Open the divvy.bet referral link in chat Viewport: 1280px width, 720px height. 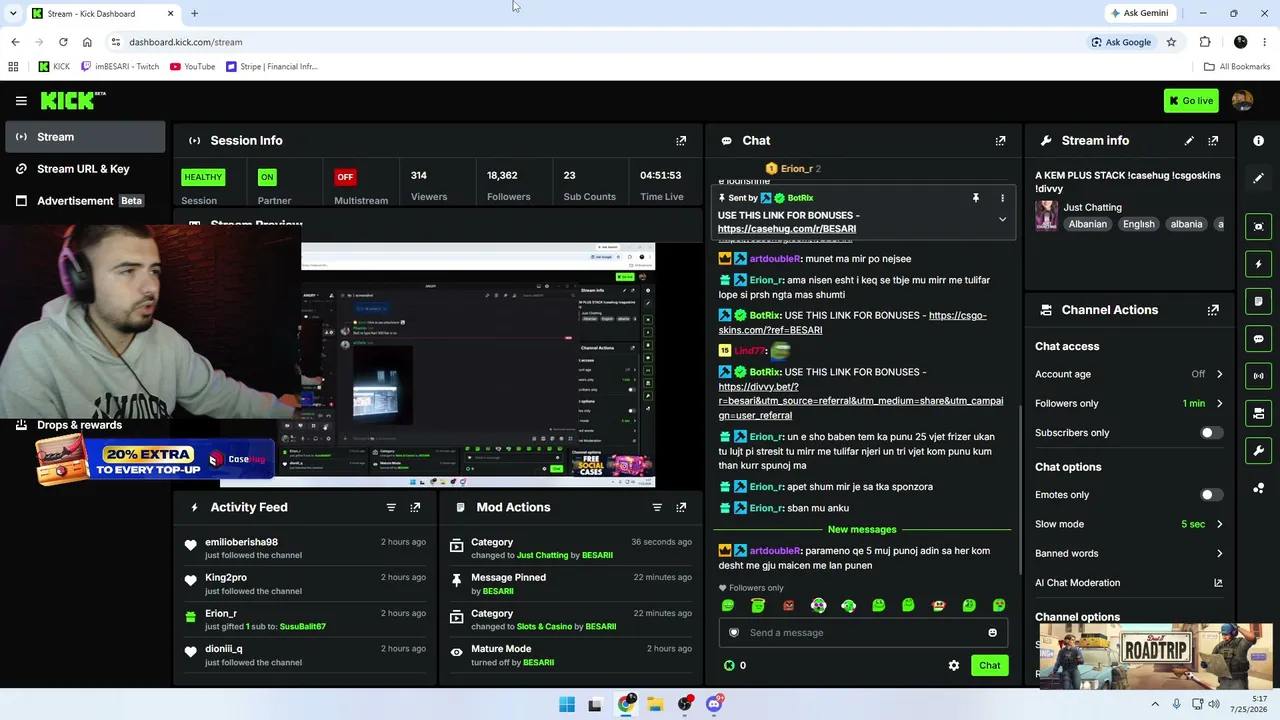pyautogui.click(x=860, y=401)
